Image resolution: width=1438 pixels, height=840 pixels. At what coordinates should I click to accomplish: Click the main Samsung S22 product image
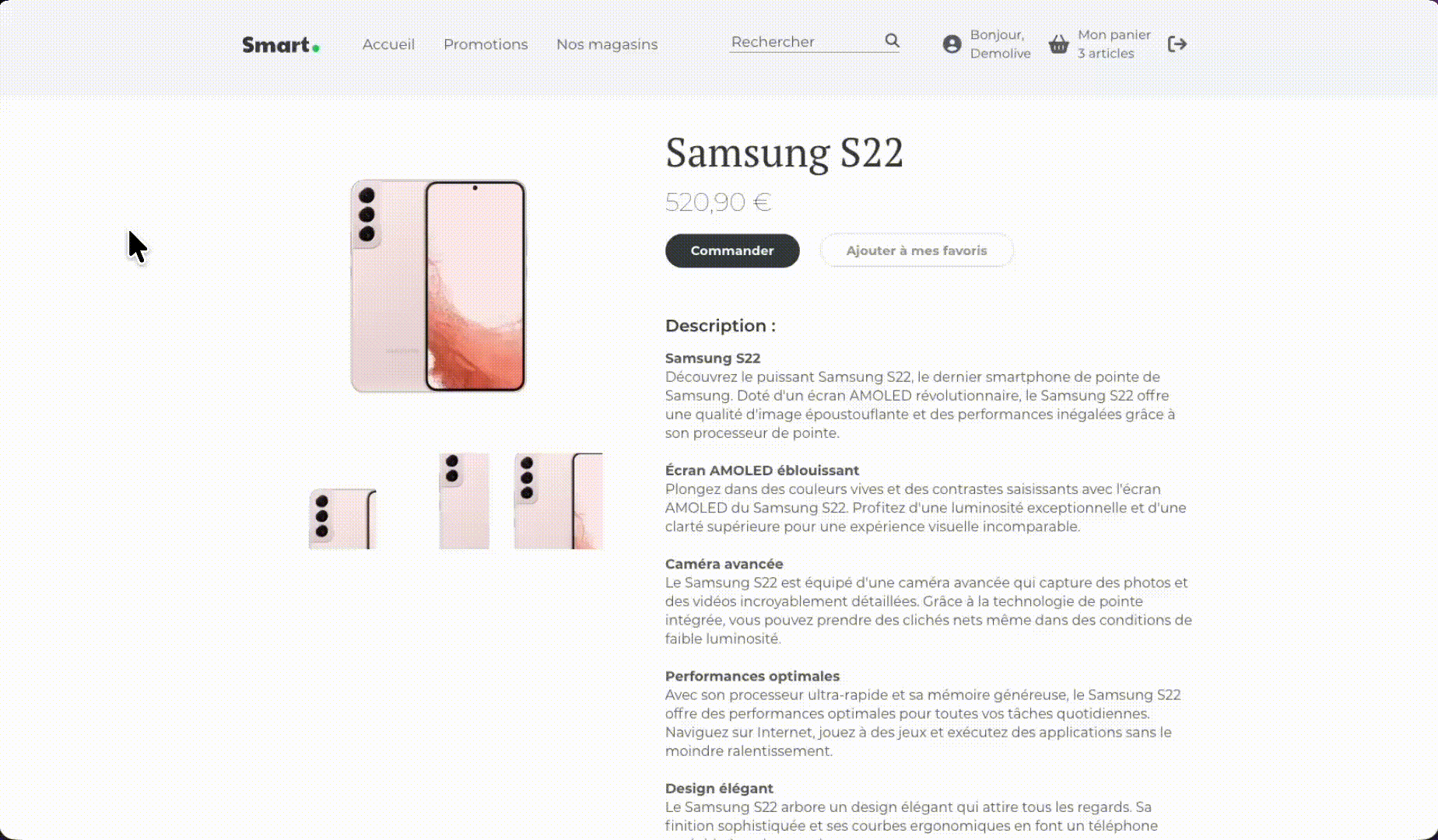tap(439, 286)
